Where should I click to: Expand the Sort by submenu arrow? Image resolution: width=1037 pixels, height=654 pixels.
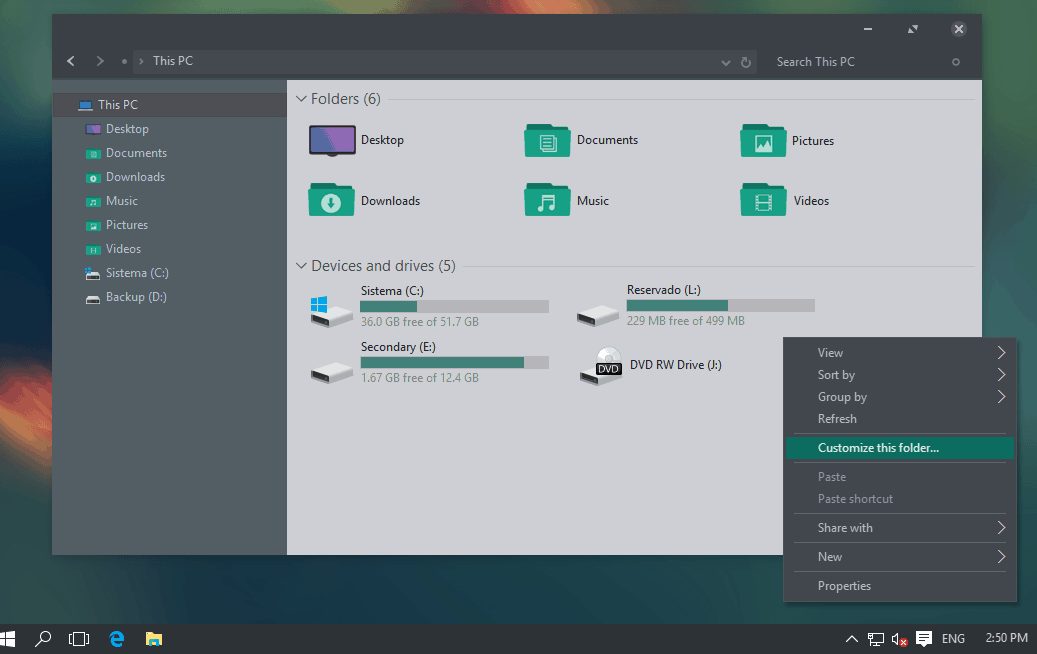1001,374
